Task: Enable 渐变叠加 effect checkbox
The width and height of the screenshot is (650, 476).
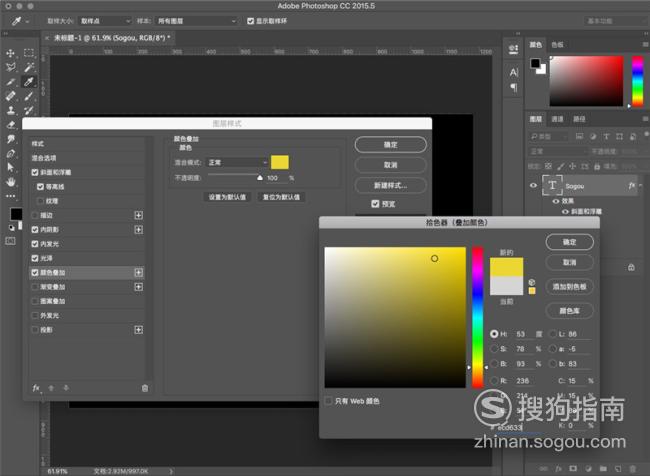Action: [x=35, y=287]
